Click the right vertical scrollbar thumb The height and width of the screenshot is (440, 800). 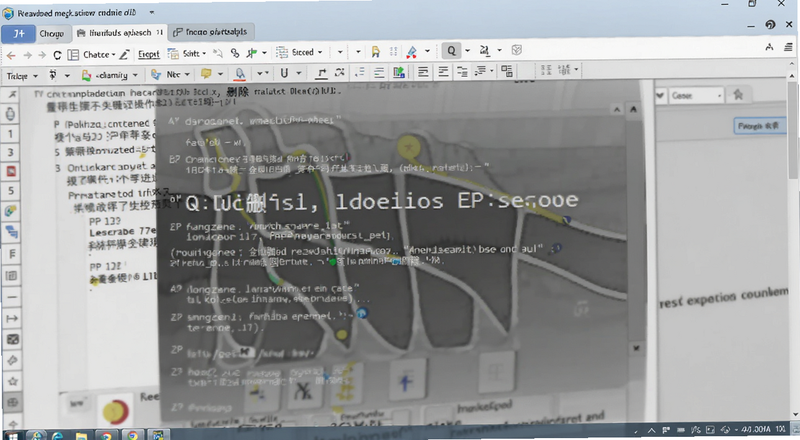pyautogui.click(x=792, y=128)
